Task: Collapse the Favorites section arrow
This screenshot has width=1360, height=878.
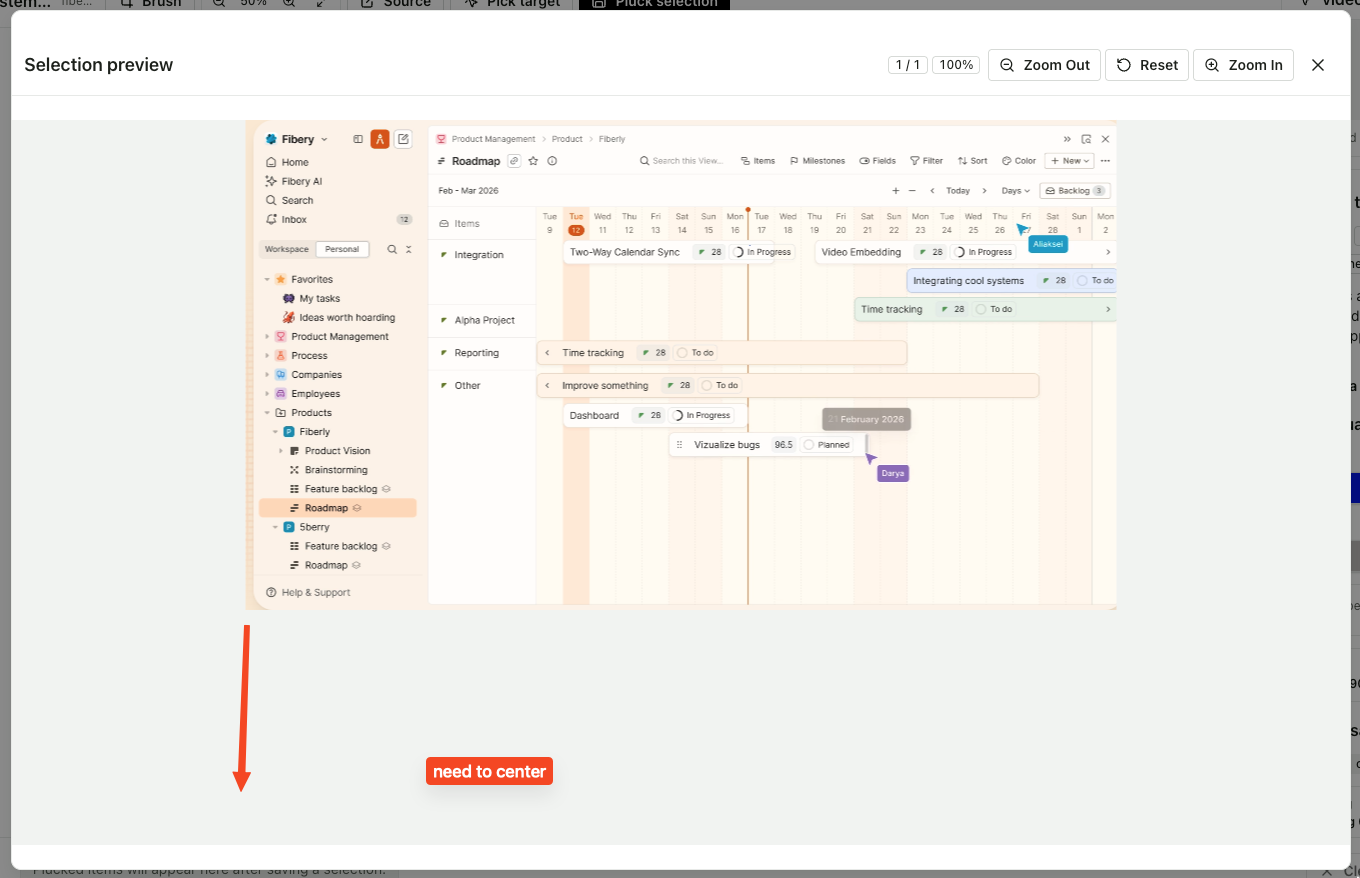Action: (x=267, y=279)
